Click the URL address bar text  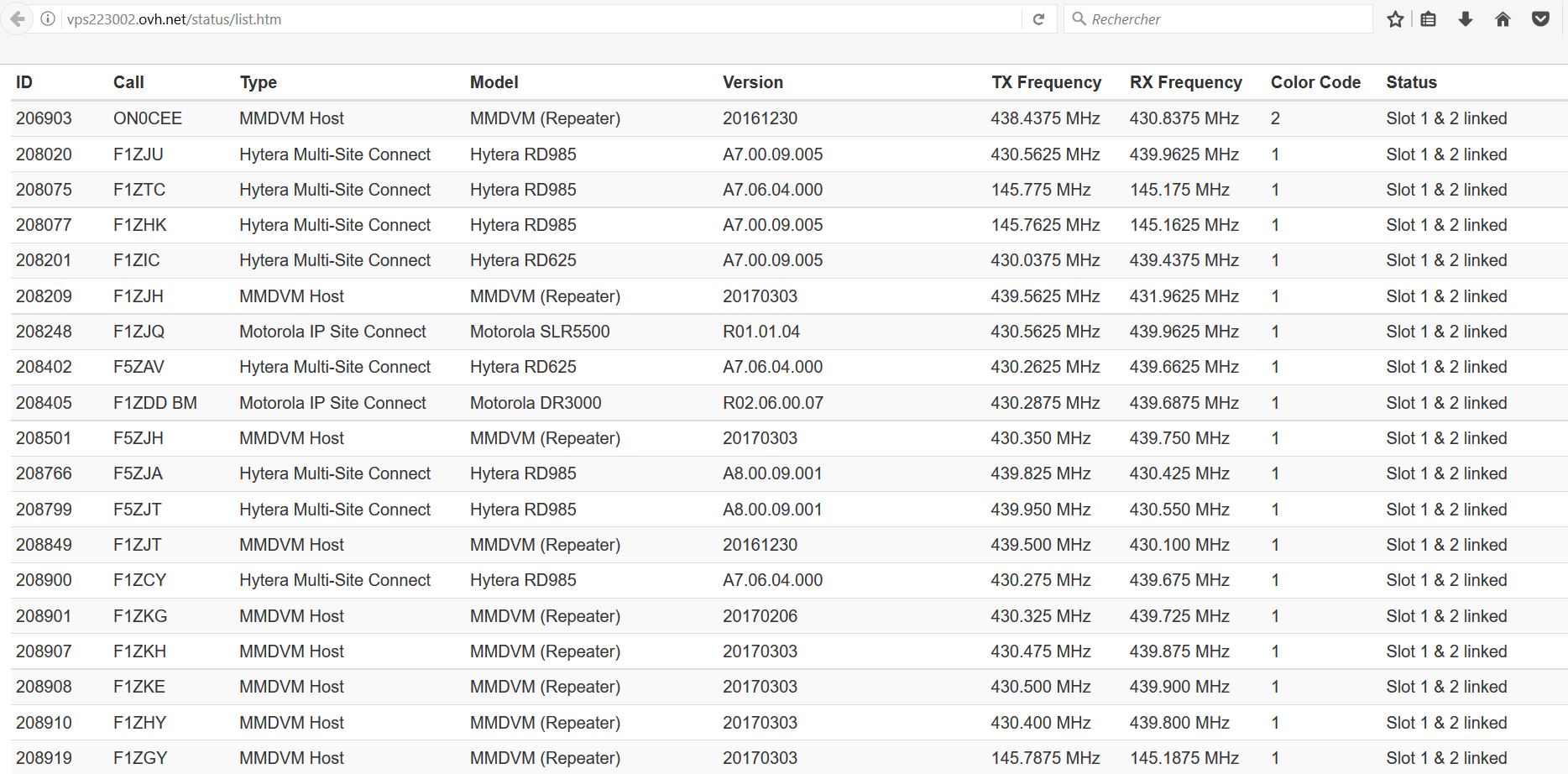(174, 19)
